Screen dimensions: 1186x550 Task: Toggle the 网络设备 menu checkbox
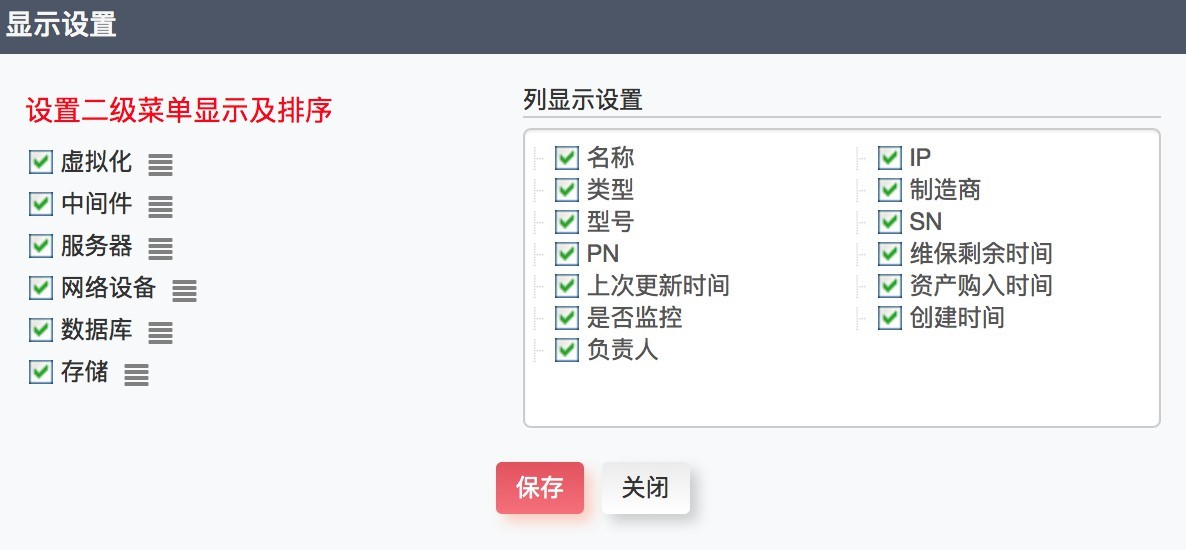pos(41,288)
